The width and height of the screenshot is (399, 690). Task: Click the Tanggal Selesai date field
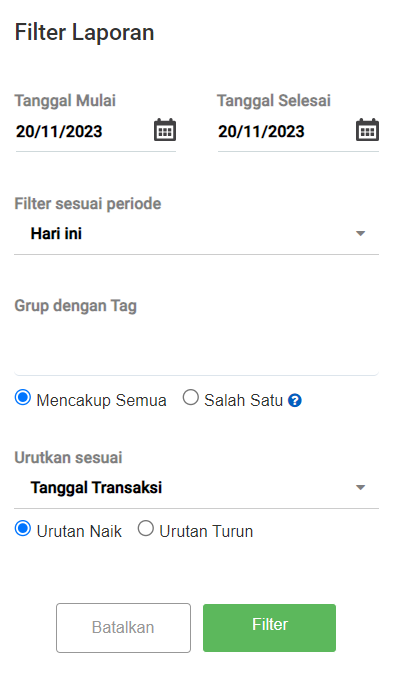(x=286, y=132)
